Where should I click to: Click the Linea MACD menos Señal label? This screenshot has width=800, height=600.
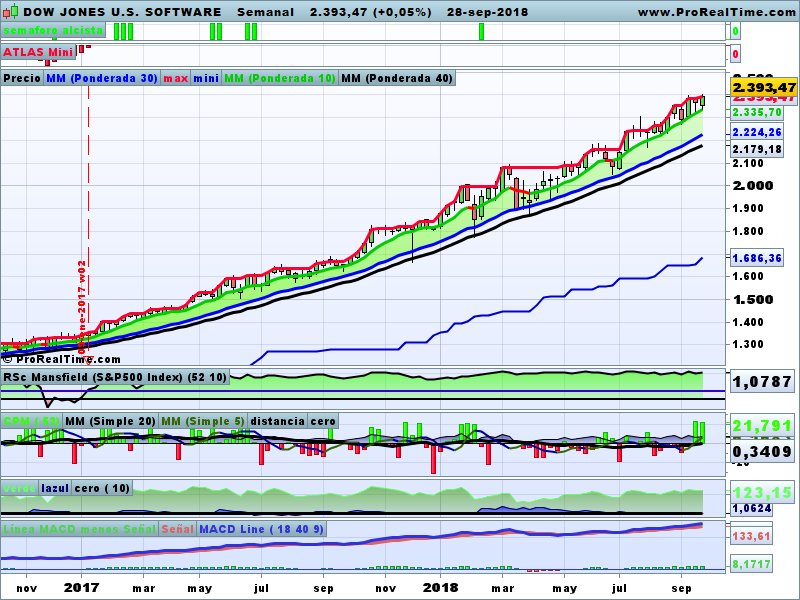coord(80,529)
